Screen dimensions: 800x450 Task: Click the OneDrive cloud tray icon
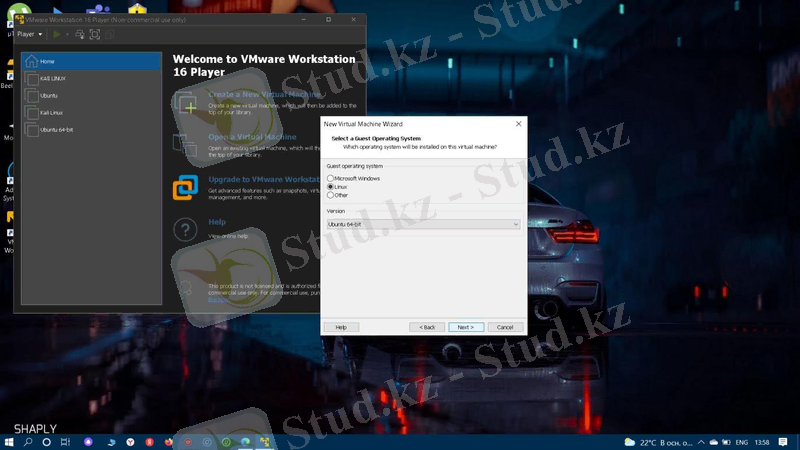pos(713,442)
